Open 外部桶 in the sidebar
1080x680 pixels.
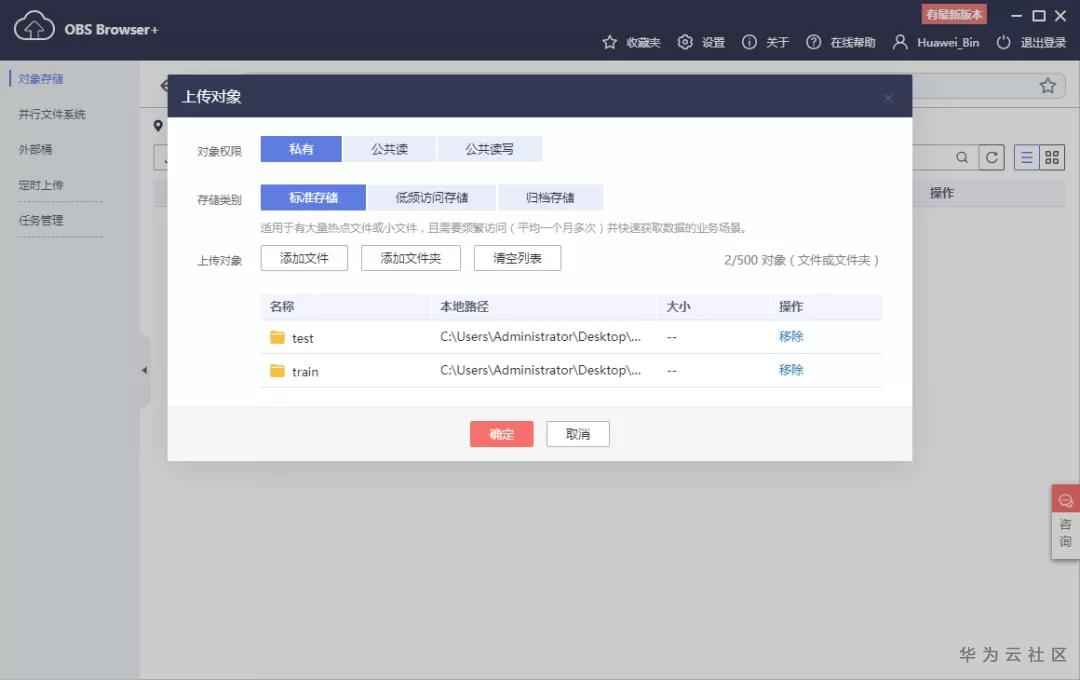click(35, 149)
